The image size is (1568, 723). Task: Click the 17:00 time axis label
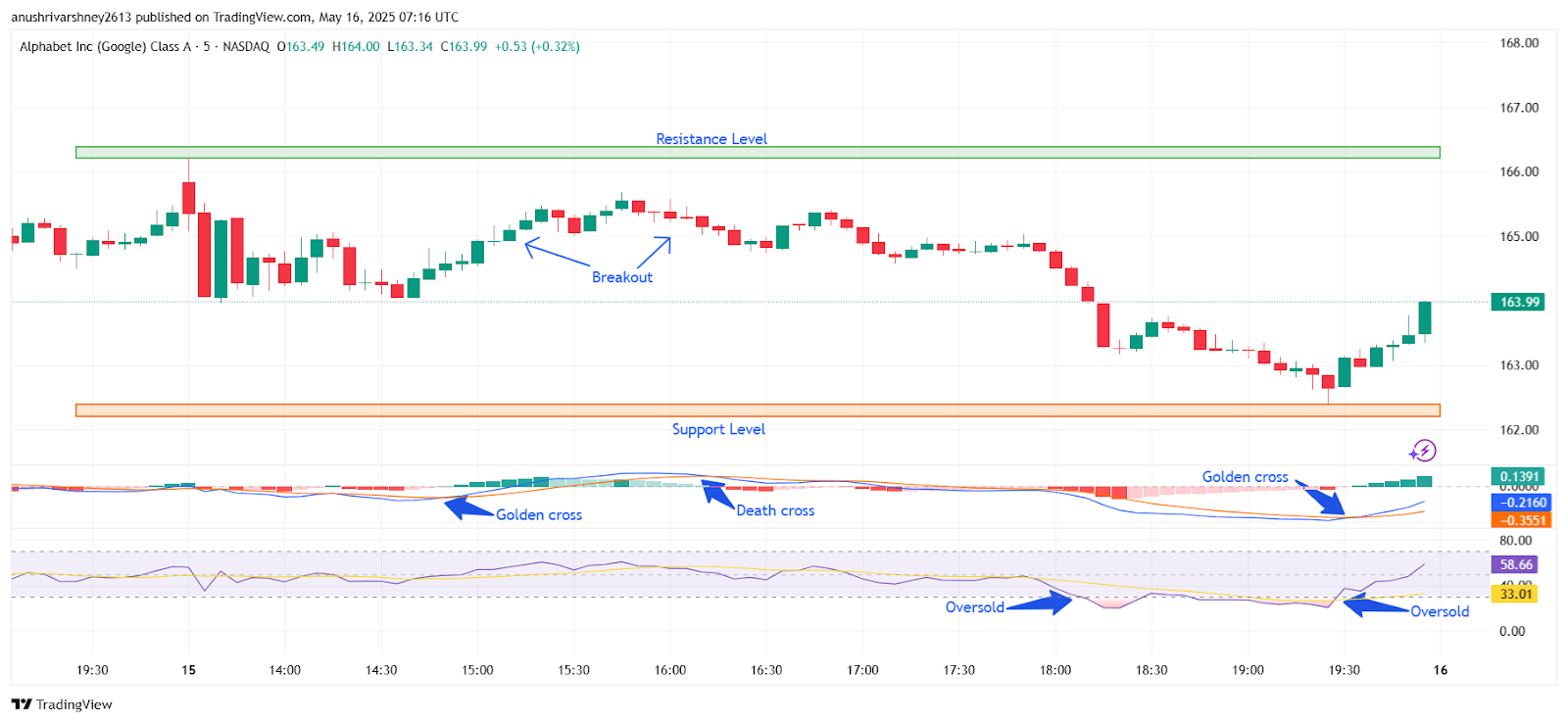862,670
